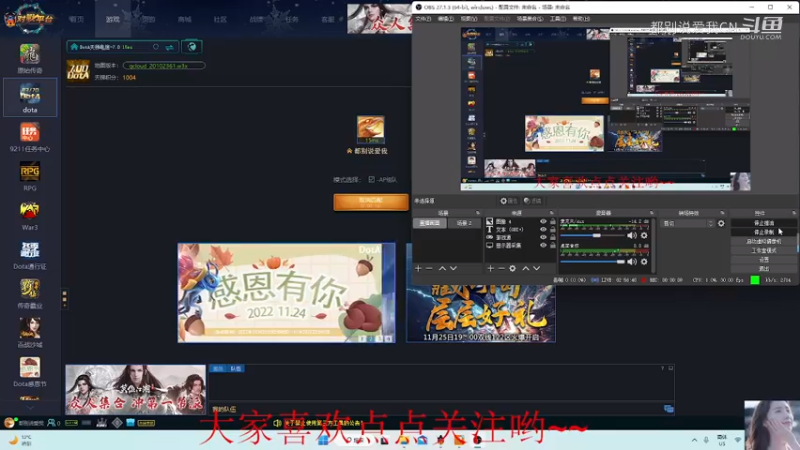Toggle the AP mode checkbox
The width and height of the screenshot is (800, 450).
point(371,180)
